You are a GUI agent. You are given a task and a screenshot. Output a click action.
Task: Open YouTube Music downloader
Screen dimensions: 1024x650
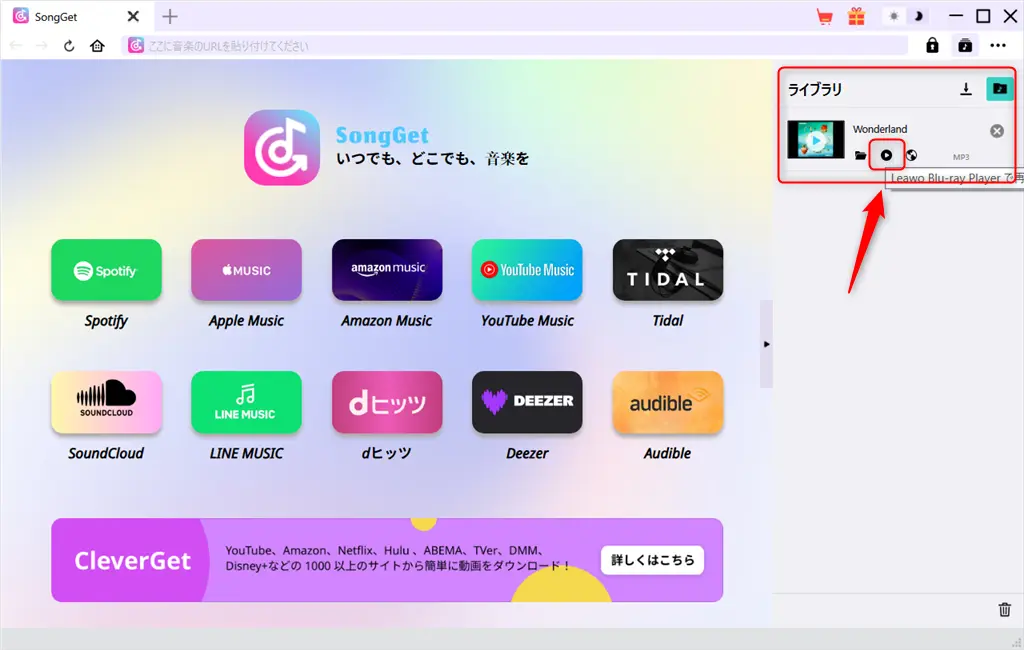(527, 269)
